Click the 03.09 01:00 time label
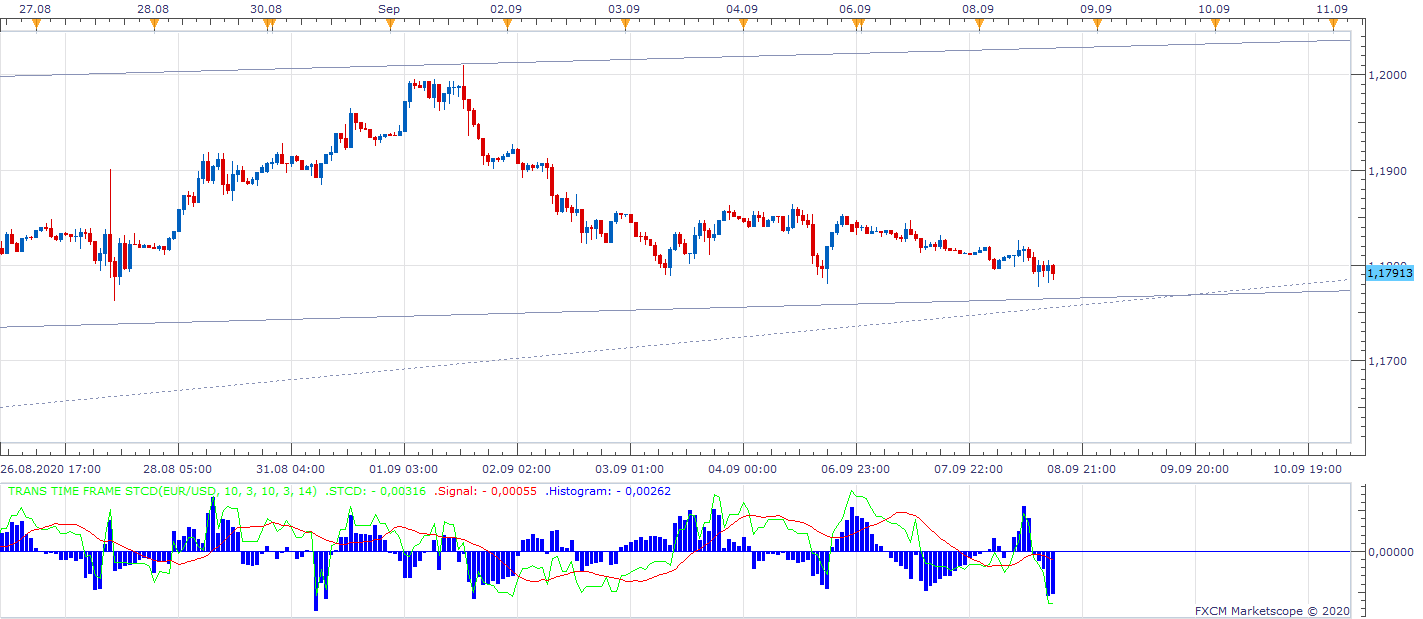Image resolution: width=1423 pixels, height=619 pixels. click(630, 468)
